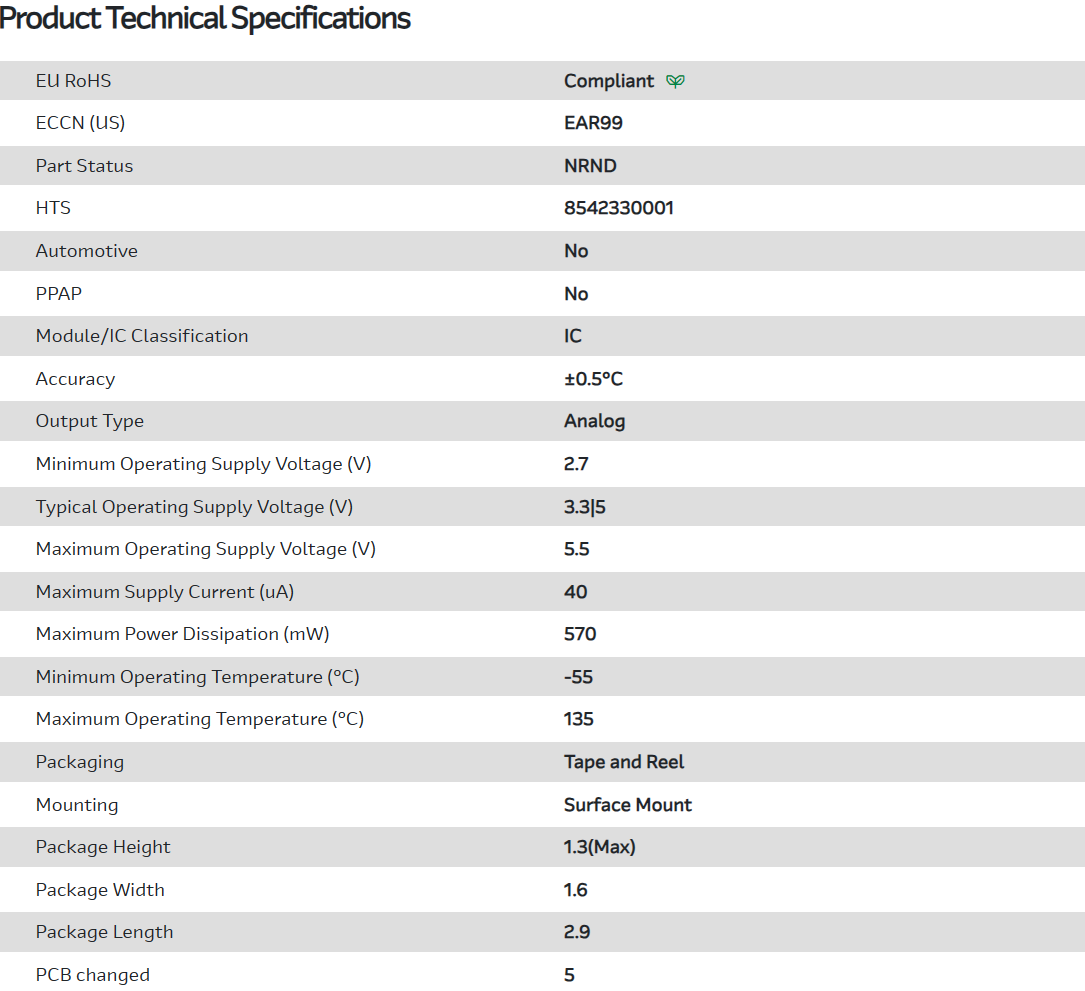Click the PCB changed row label

coord(92,975)
